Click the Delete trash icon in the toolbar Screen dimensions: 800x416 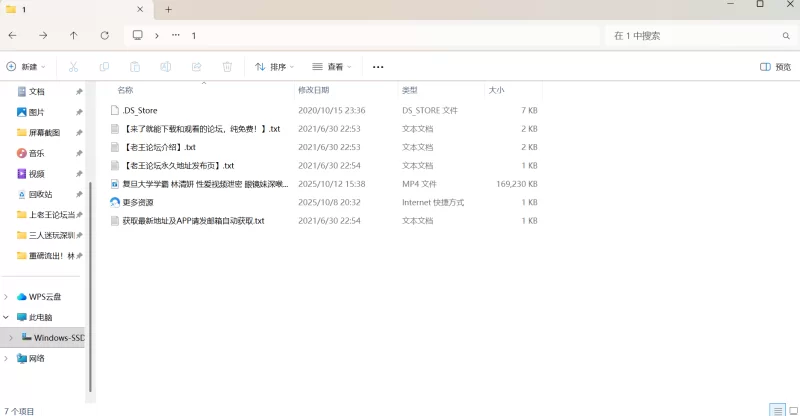[x=227, y=67]
